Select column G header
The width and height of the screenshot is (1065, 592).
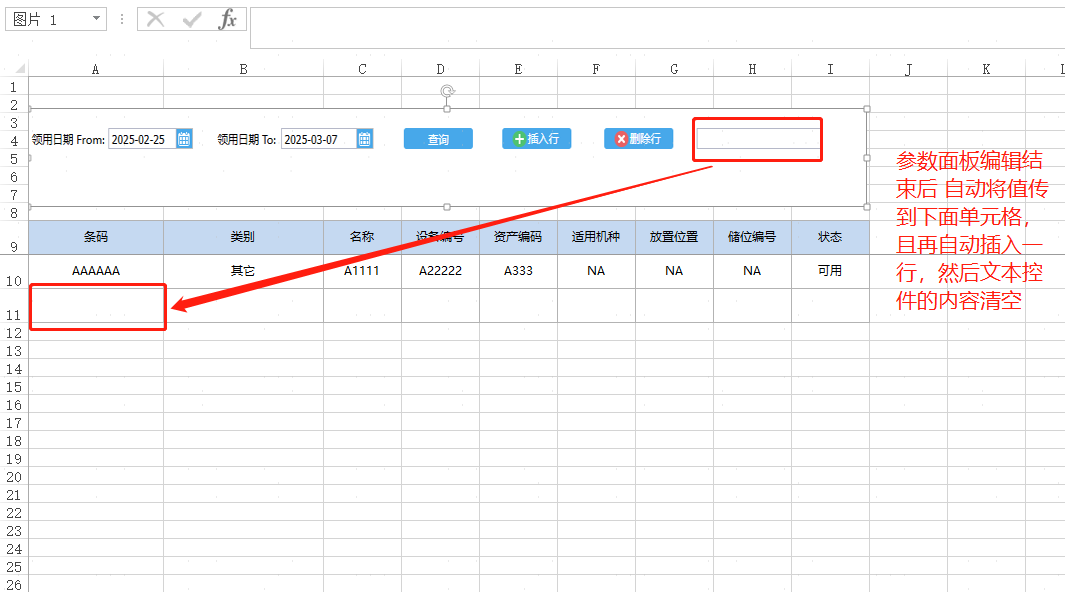tap(674, 69)
